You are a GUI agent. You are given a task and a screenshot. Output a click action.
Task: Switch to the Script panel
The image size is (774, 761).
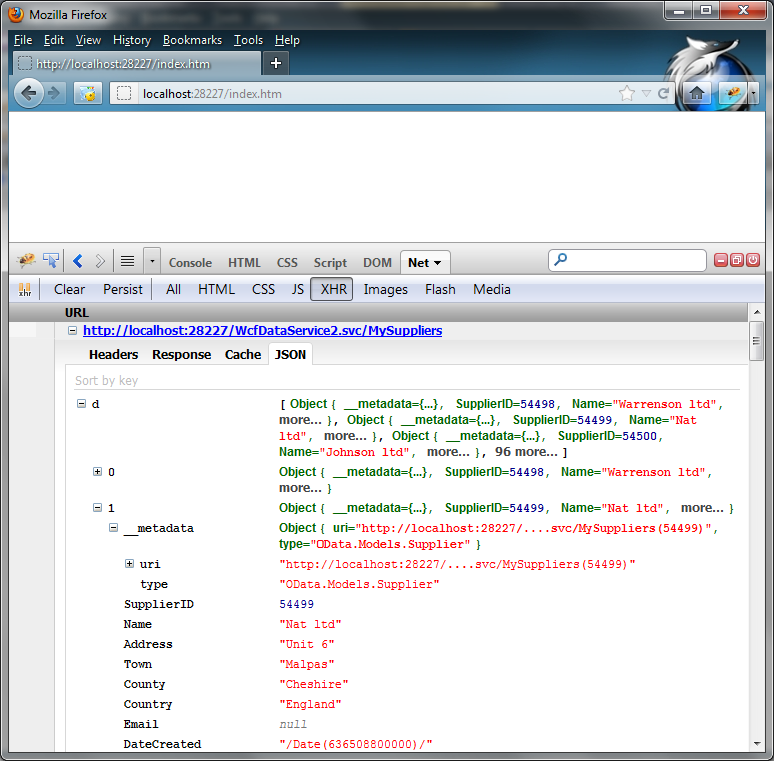[x=330, y=263]
